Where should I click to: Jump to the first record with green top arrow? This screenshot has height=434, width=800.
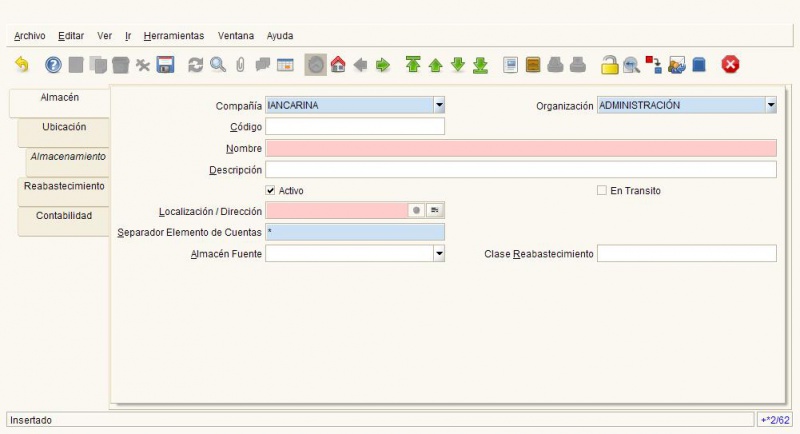pos(413,65)
